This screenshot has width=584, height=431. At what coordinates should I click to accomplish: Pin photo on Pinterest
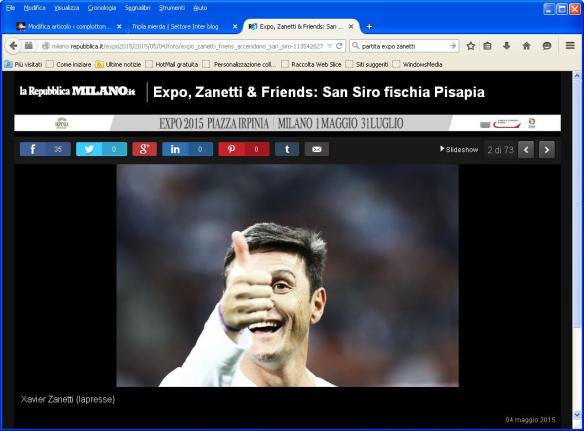244,149
